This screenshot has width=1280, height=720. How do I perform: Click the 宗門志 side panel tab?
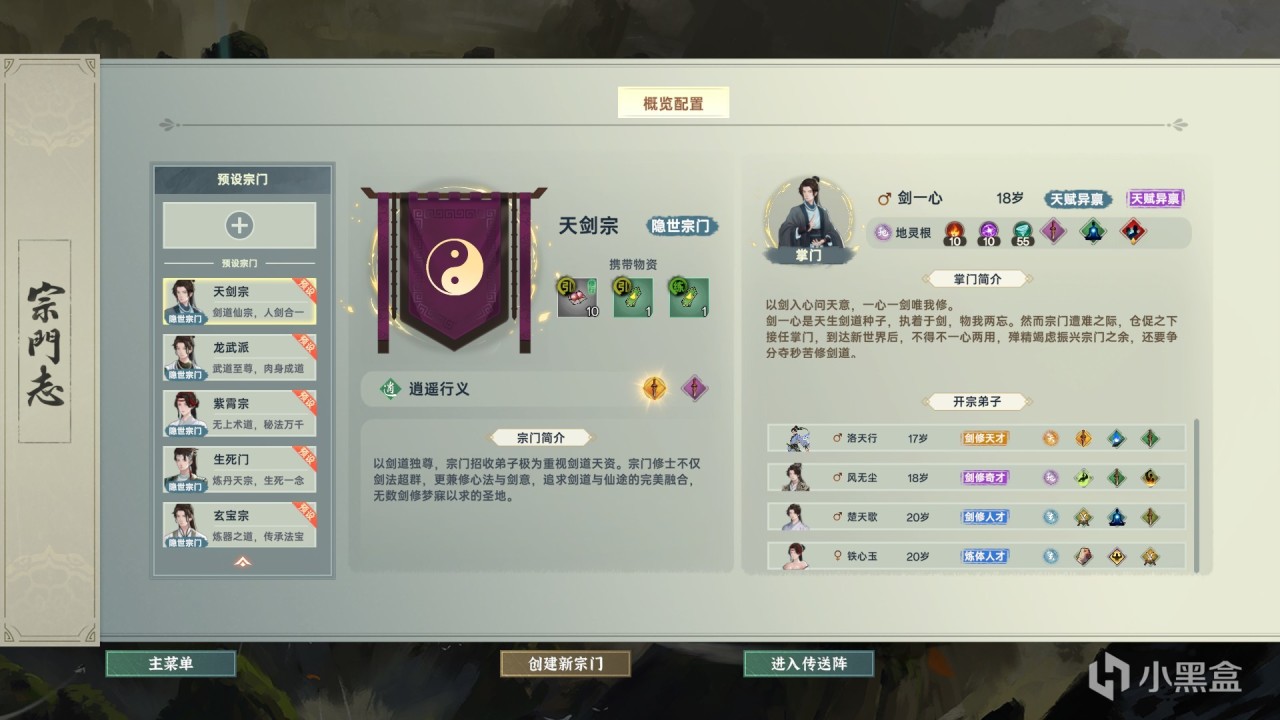coord(45,341)
